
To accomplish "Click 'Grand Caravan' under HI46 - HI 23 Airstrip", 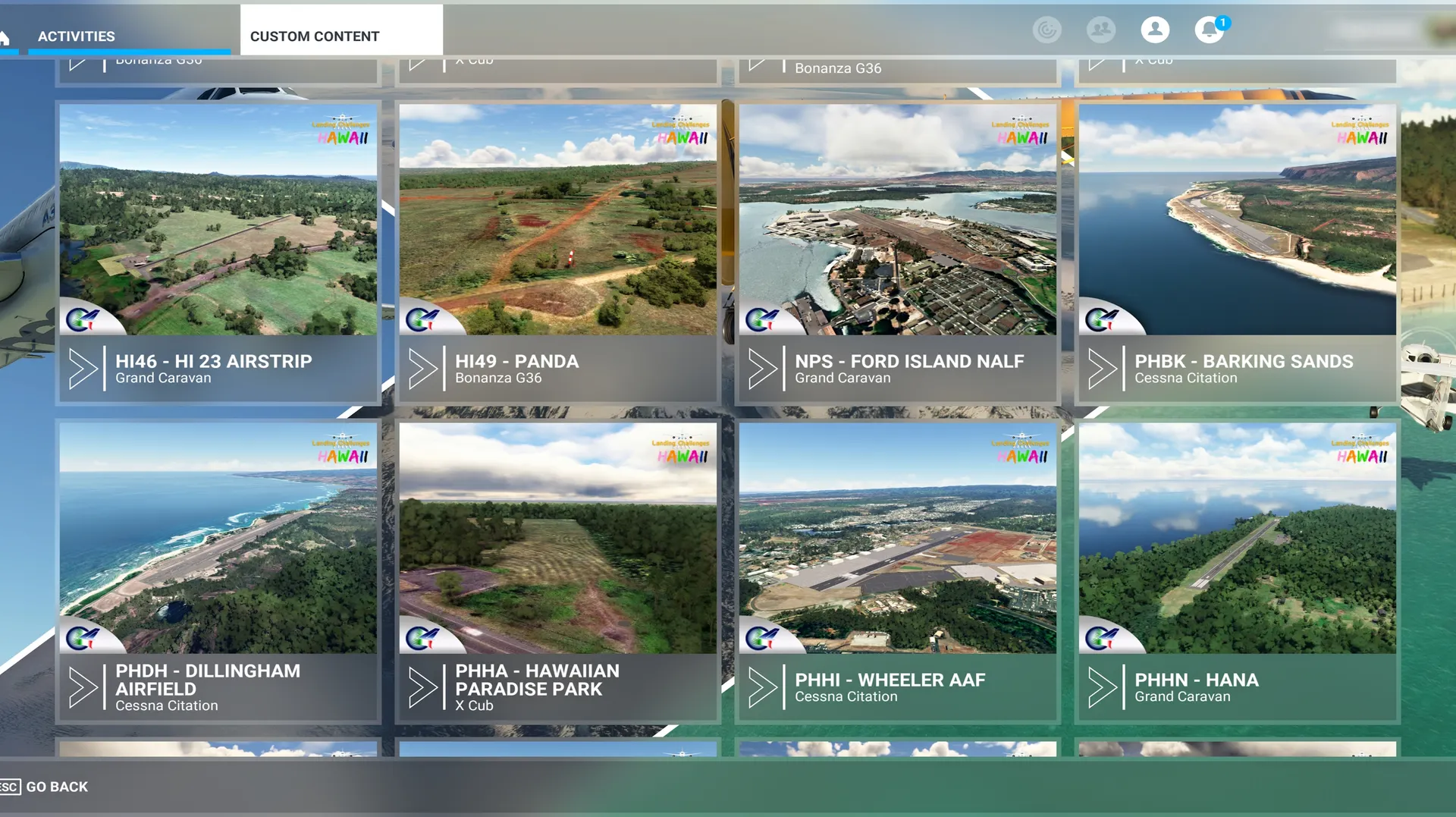I will coord(163,378).
